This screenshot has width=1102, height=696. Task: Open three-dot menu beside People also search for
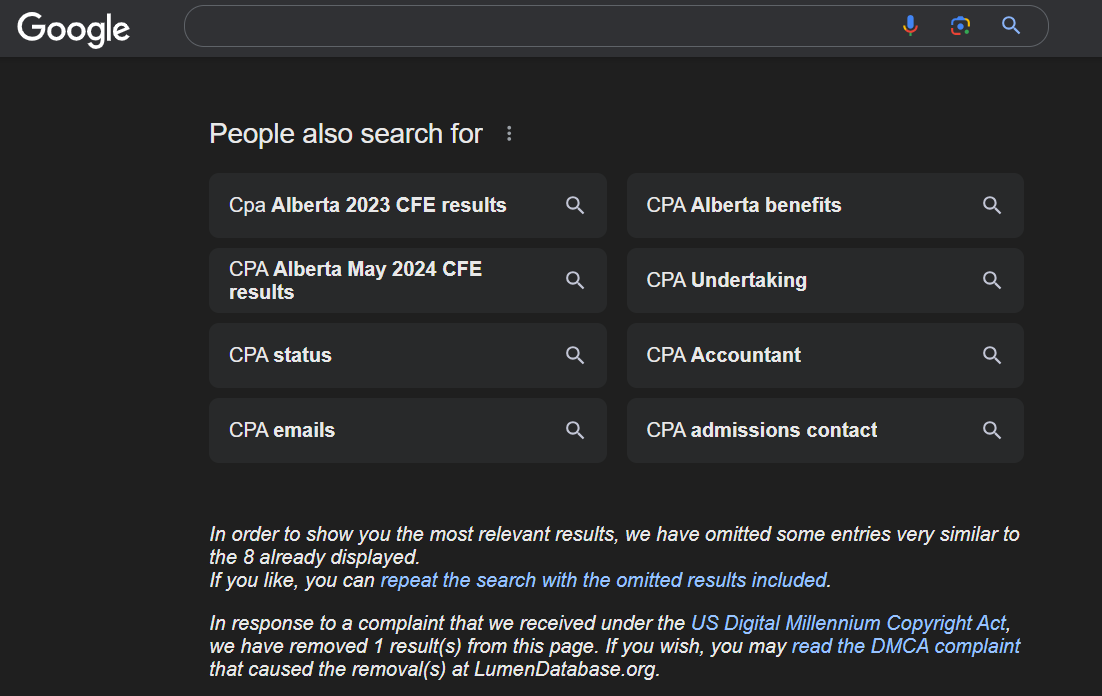[509, 134]
